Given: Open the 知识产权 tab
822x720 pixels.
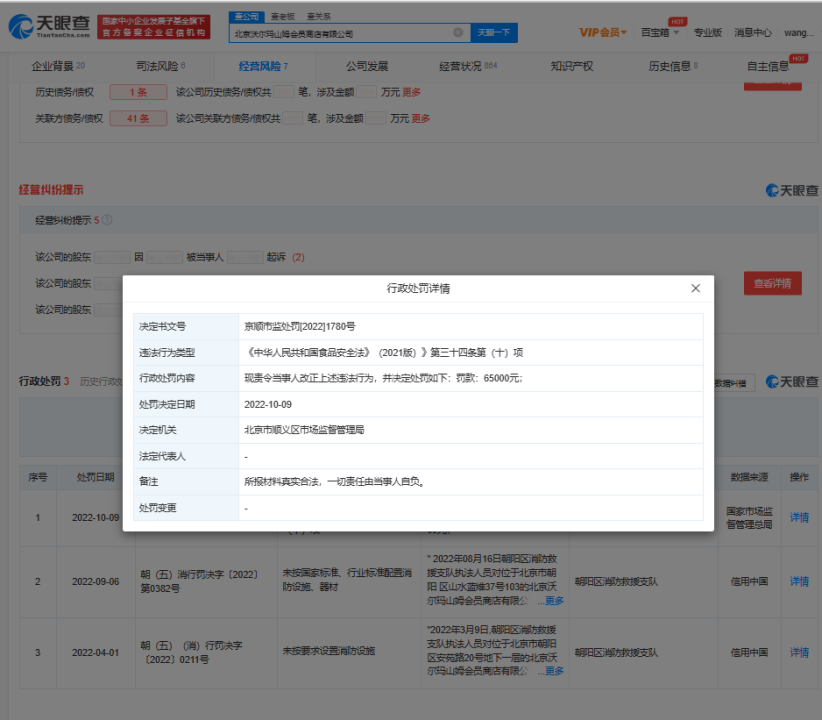Looking at the screenshot, I should click(x=571, y=66).
